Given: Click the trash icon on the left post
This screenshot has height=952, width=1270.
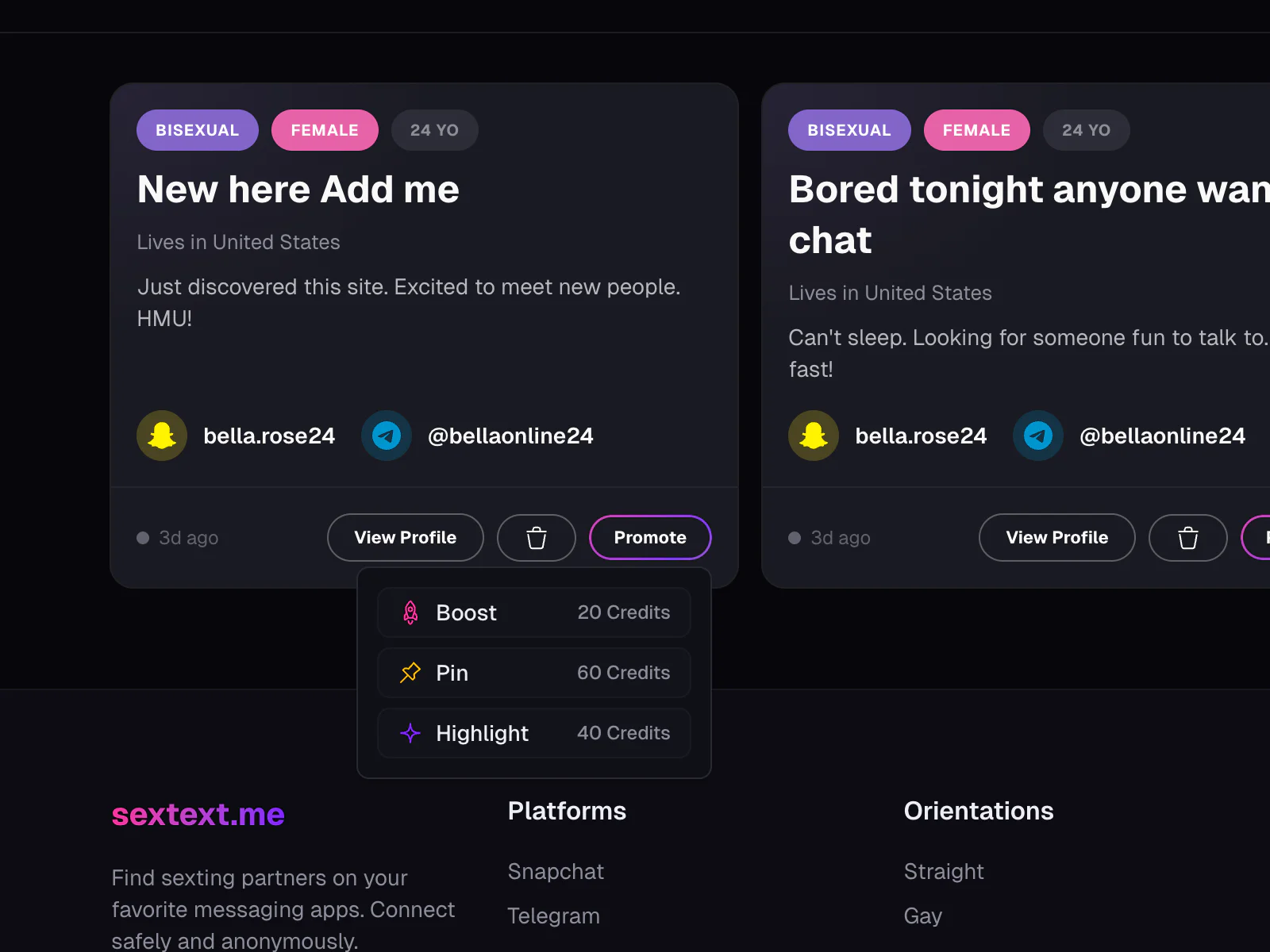Looking at the screenshot, I should [536, 537].
